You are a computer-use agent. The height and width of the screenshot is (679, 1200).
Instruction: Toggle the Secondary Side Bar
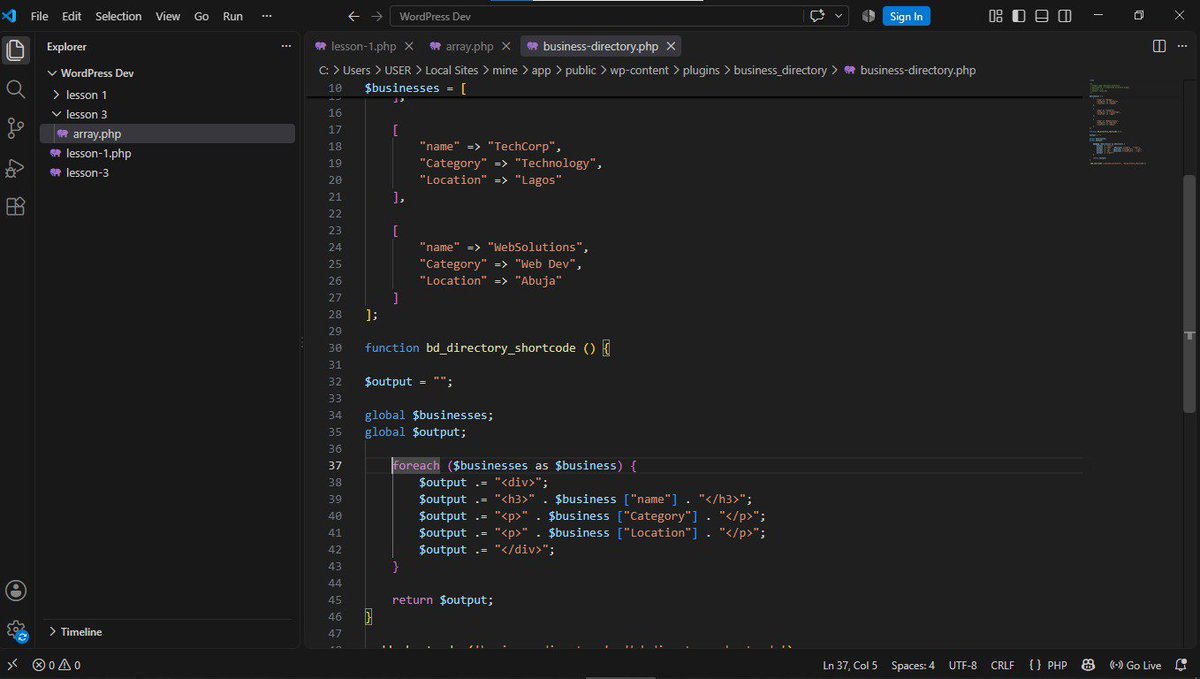(1066, 16)
